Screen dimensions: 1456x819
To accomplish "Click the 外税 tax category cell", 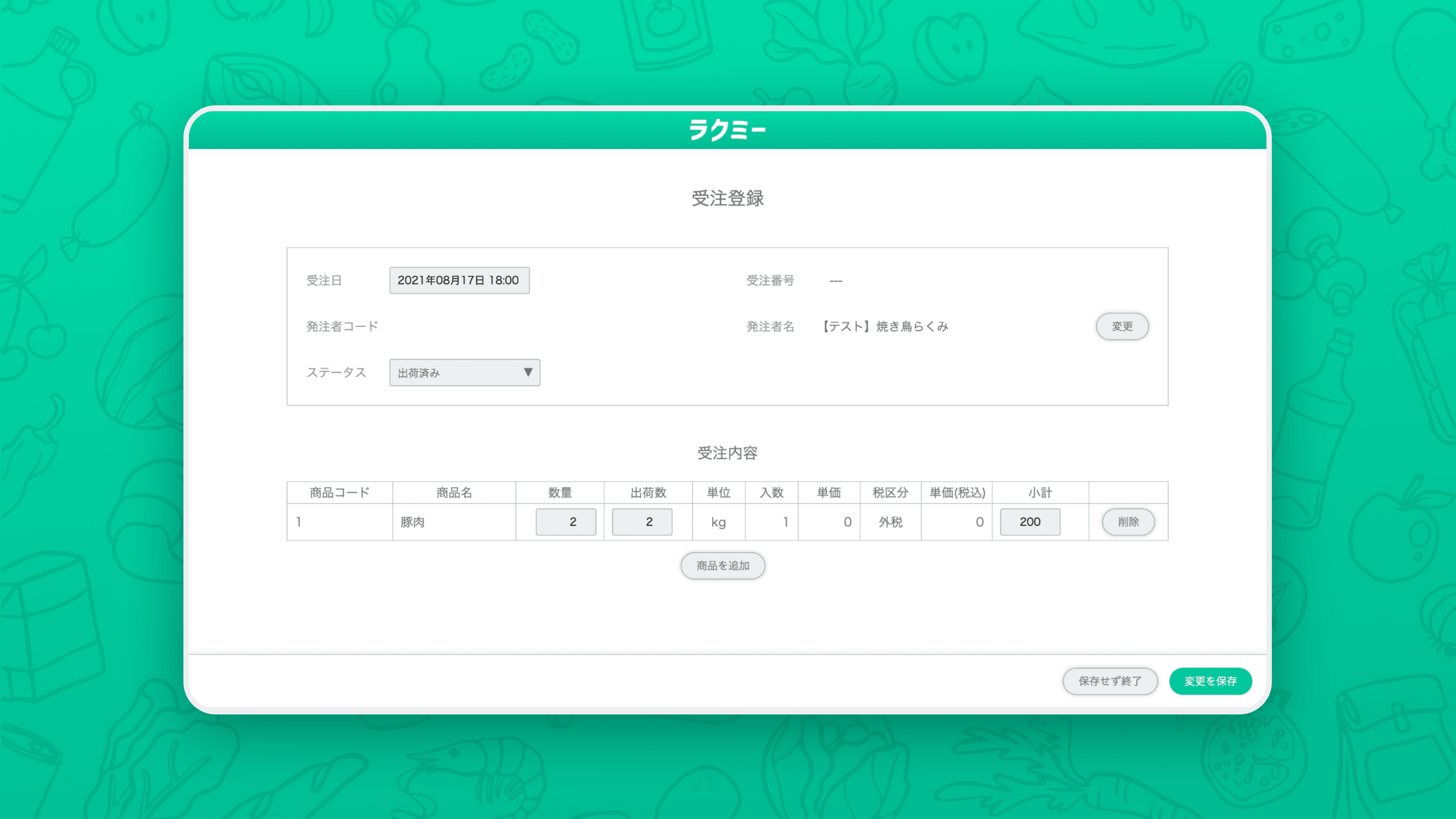I will 890,522.
